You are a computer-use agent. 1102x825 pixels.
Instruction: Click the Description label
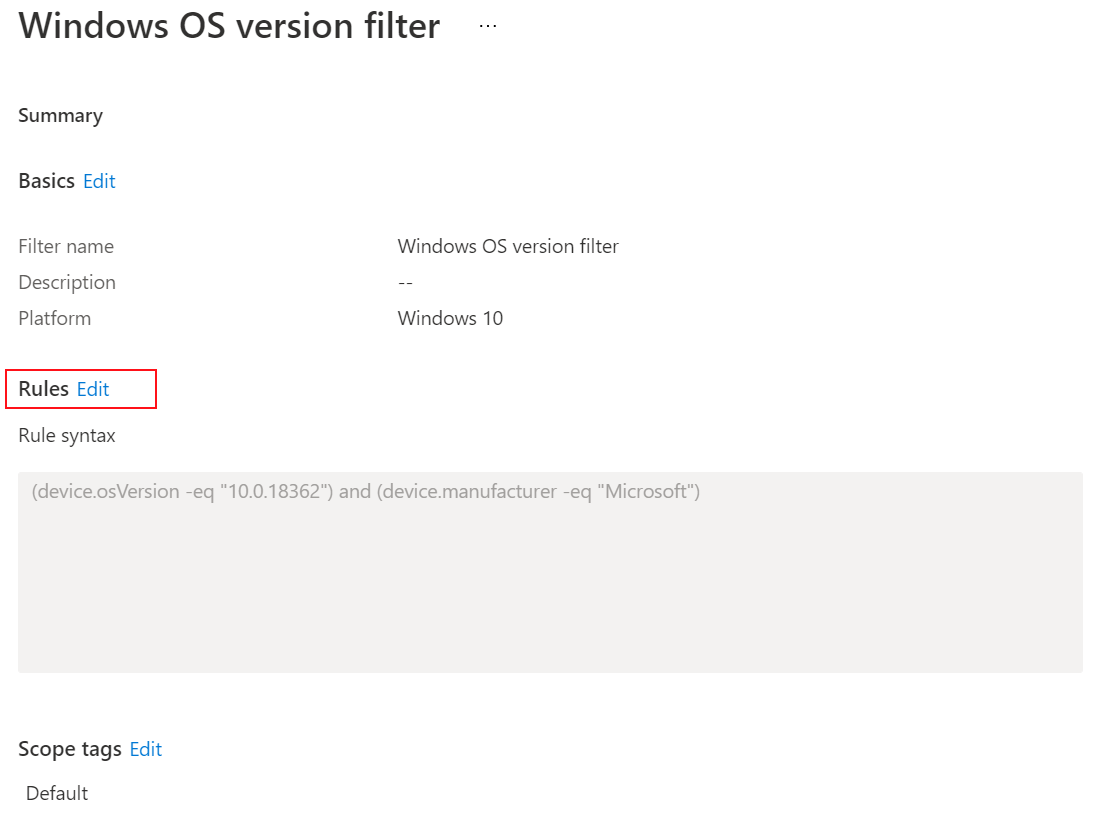tap(67, 282)
